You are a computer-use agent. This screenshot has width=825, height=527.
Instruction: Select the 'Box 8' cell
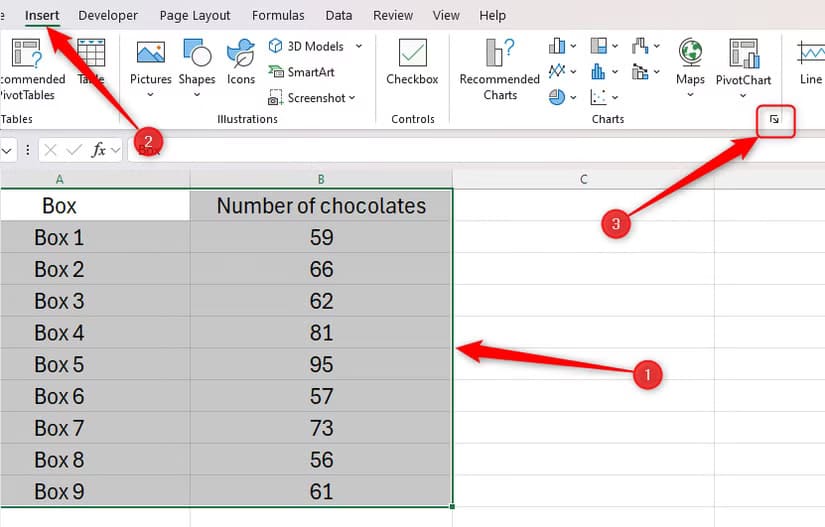click(x=95, y=460)
